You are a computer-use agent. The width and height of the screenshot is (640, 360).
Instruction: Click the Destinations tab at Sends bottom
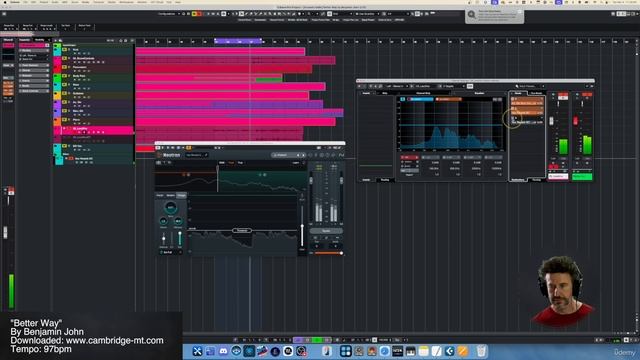pyautogui.click(x=518, y=180)
